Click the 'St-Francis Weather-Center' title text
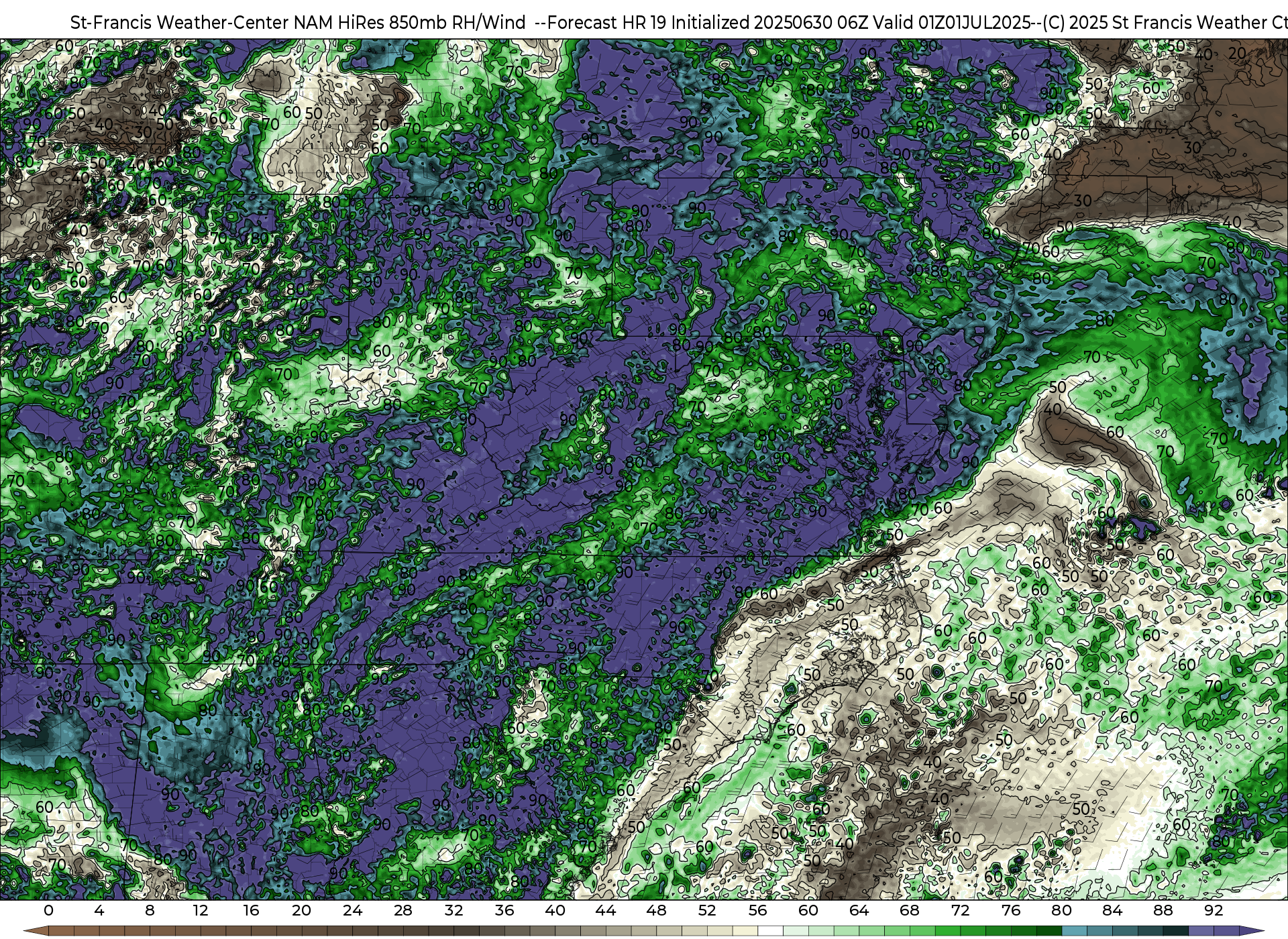The image size is (1288, 939). click(x=180, y=22)
